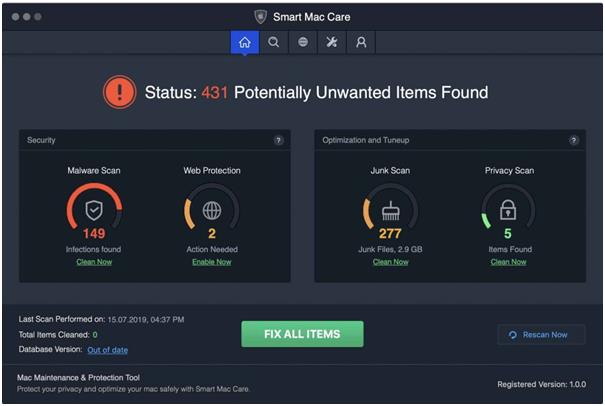This screenshot has width=605, height=406.
Task: Open help for Optimization and Tuneup panel
Action: coord(574,140)
